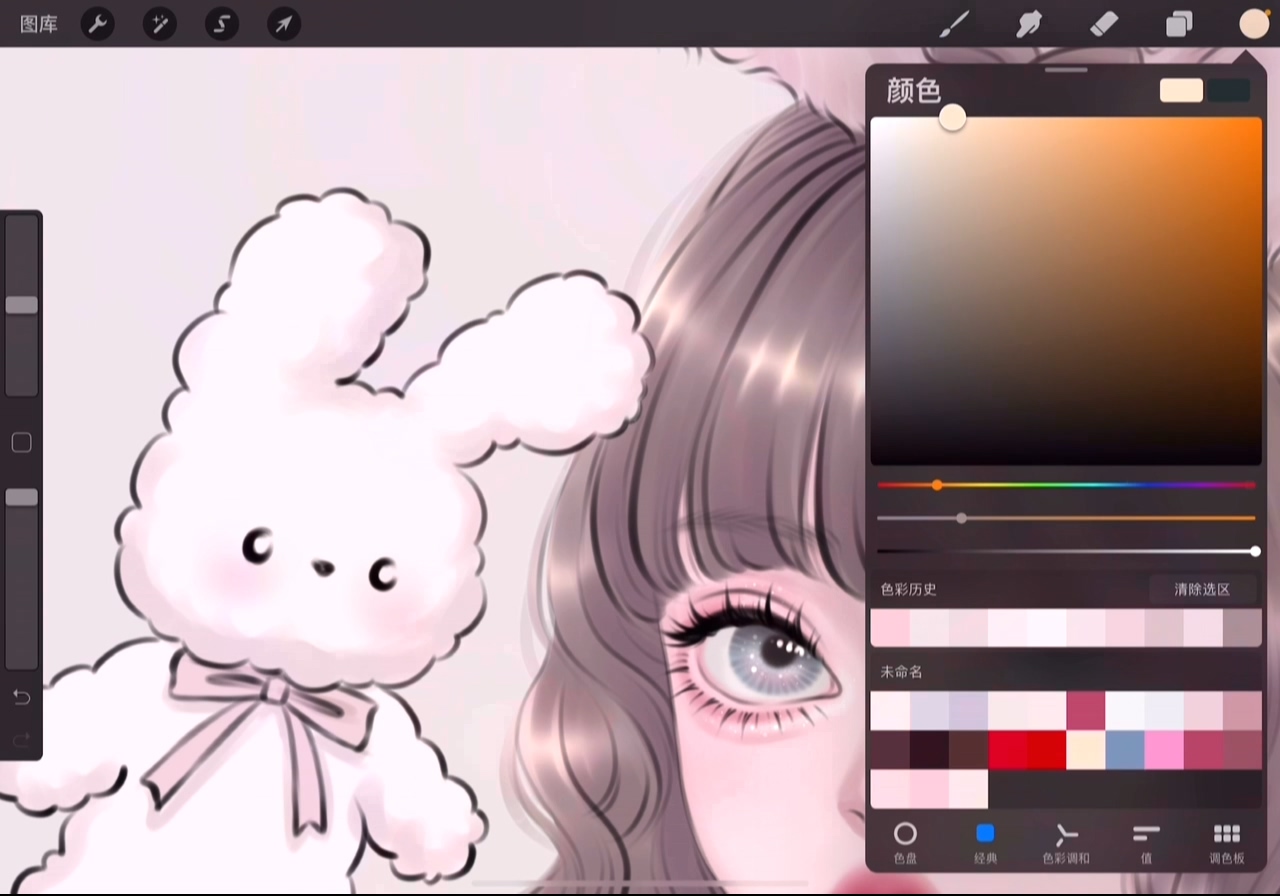Viewport: 1280px width, 896px height.
Task: Select the Smudge finger tool
Action: [1029, 24]
